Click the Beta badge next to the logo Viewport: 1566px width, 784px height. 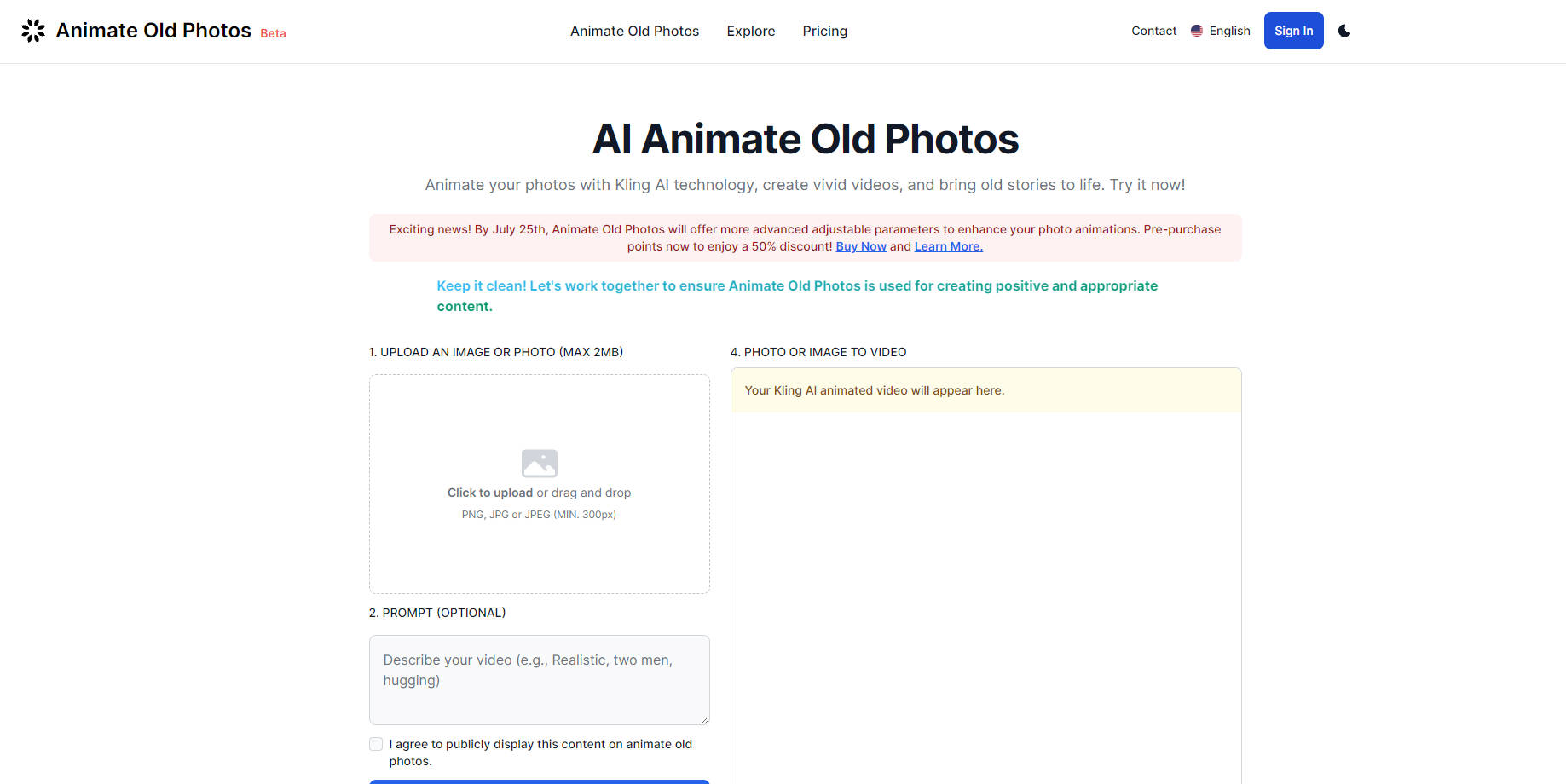272,33
